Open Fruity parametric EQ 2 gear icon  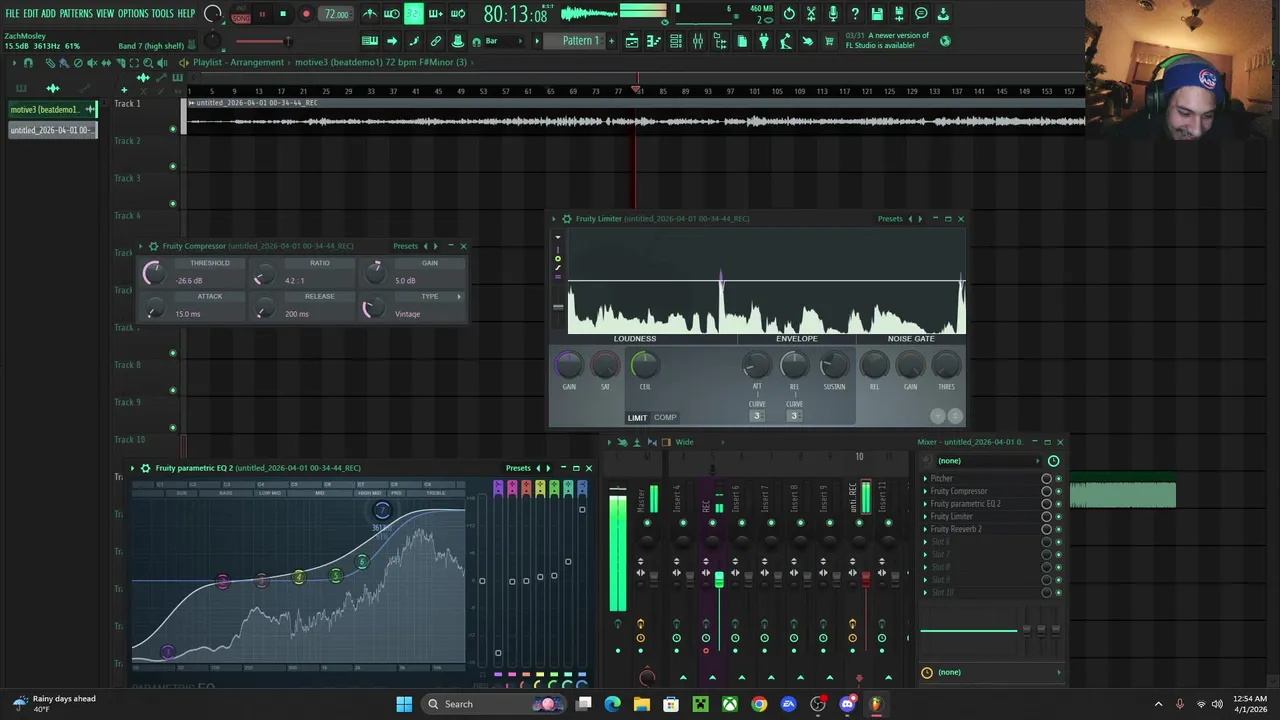(146, 468)
